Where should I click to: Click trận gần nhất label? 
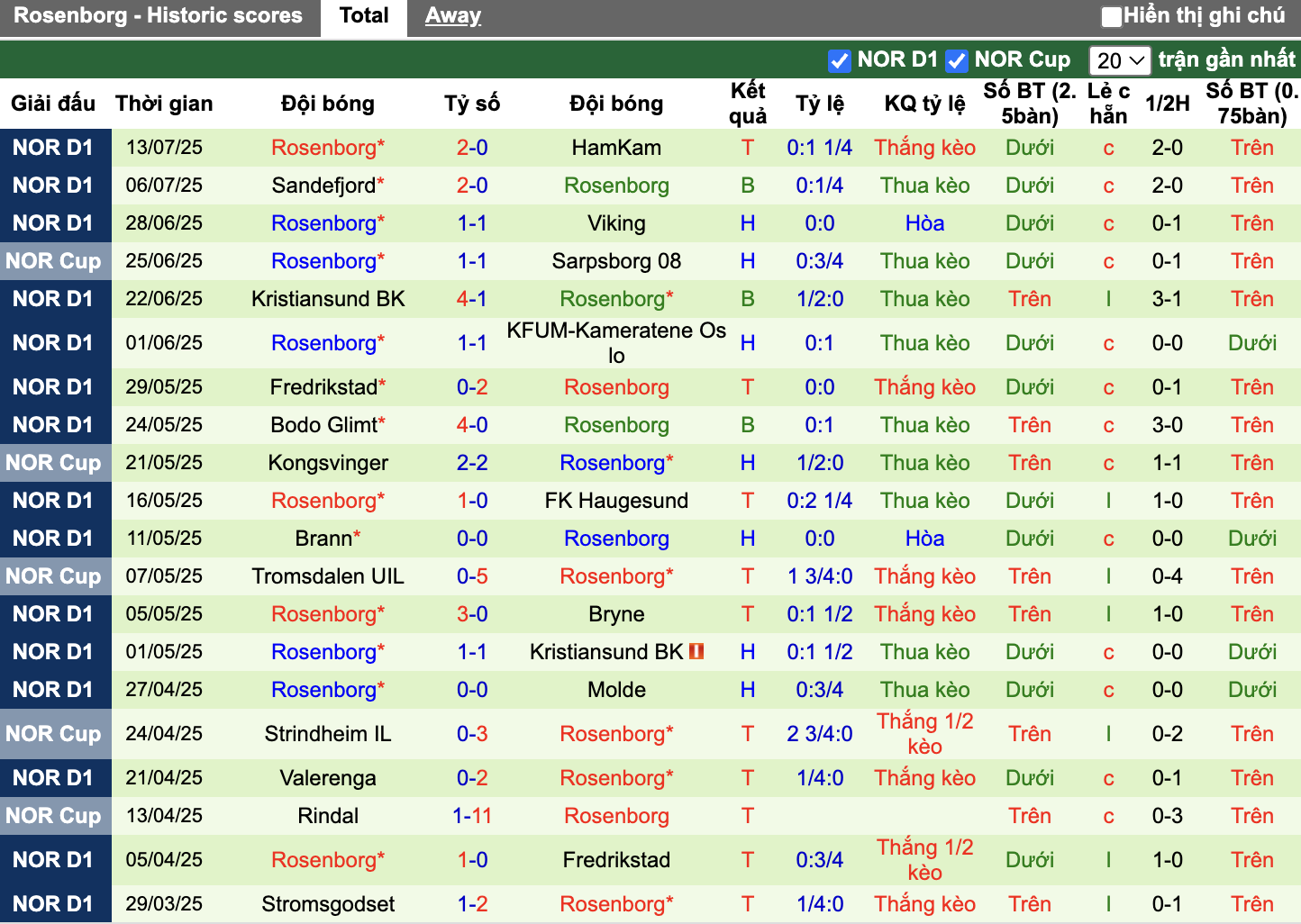coord(1227,60)
